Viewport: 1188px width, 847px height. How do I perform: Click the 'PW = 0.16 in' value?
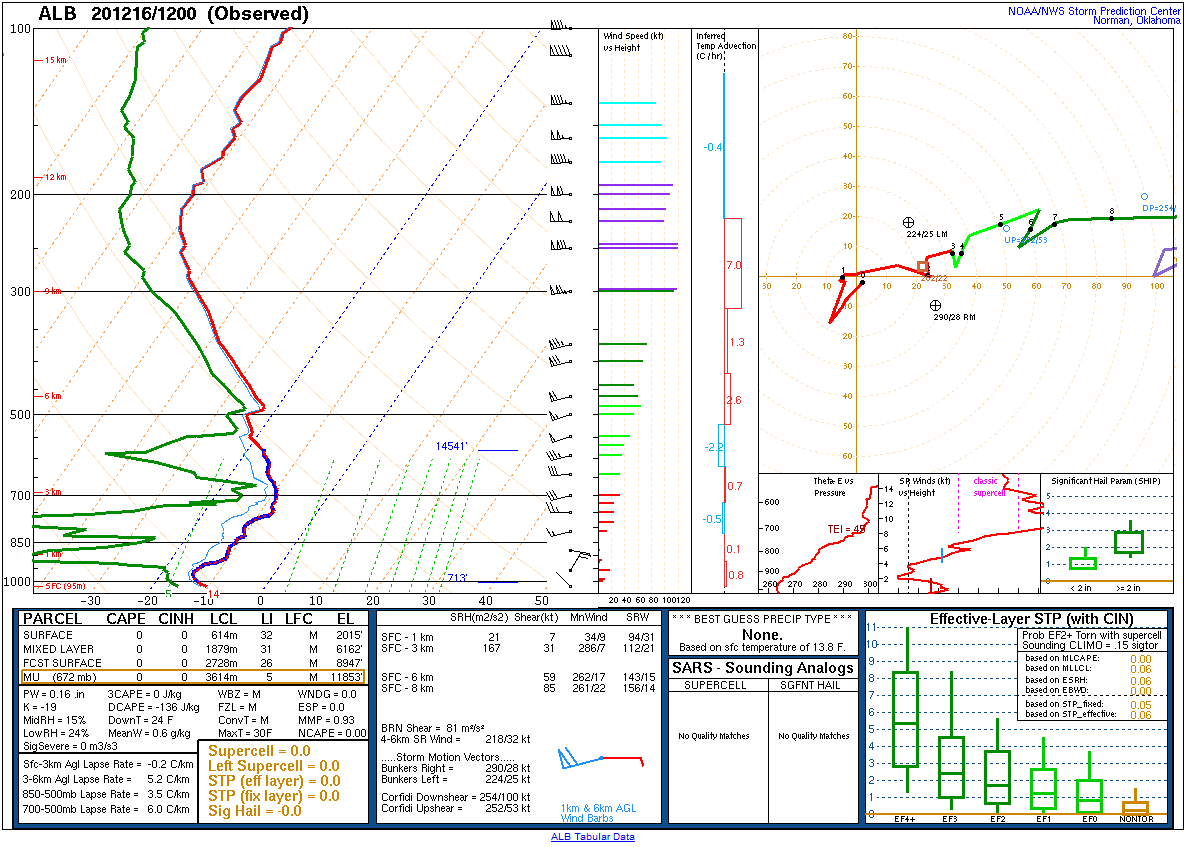[x=54, y=694]
